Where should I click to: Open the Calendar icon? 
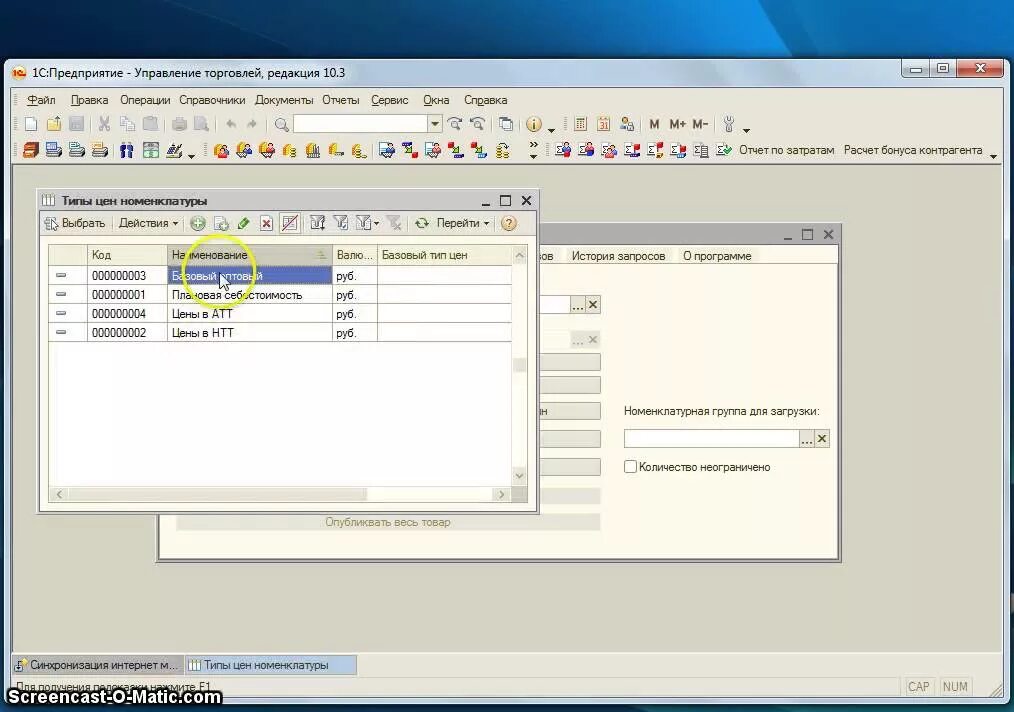click(603, 124)
